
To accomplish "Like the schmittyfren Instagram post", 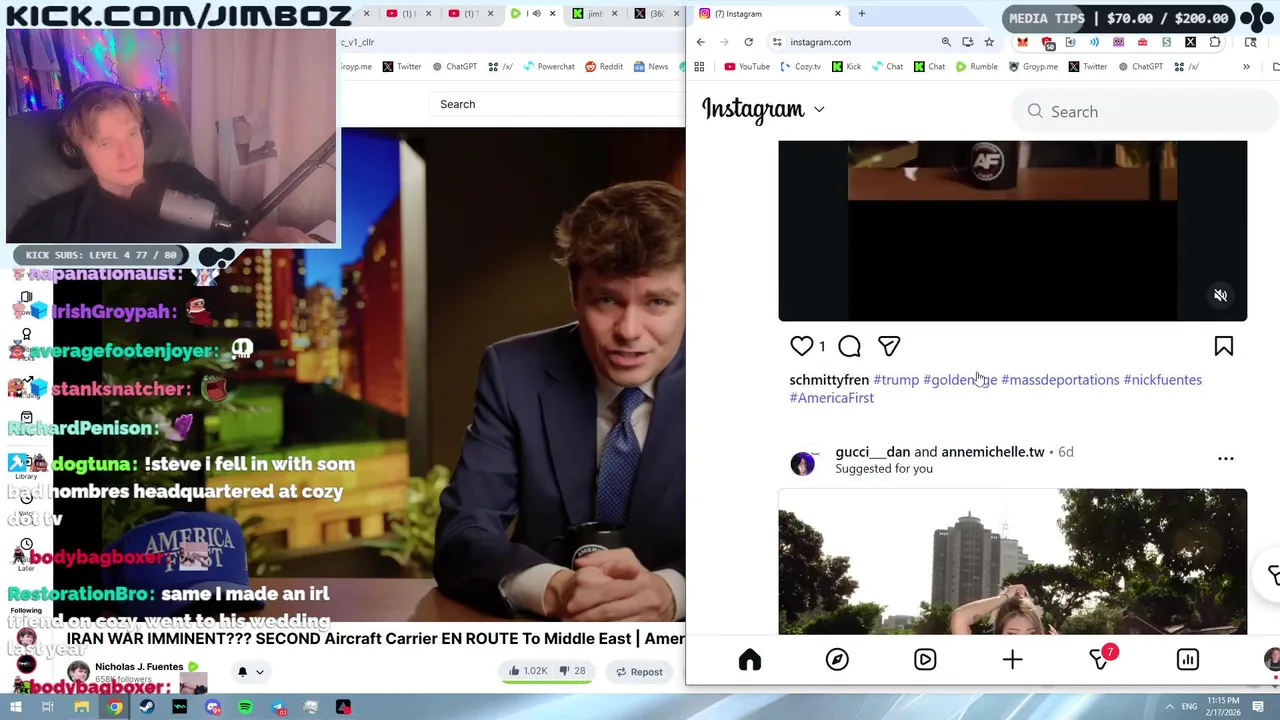I will click(801, 346).
